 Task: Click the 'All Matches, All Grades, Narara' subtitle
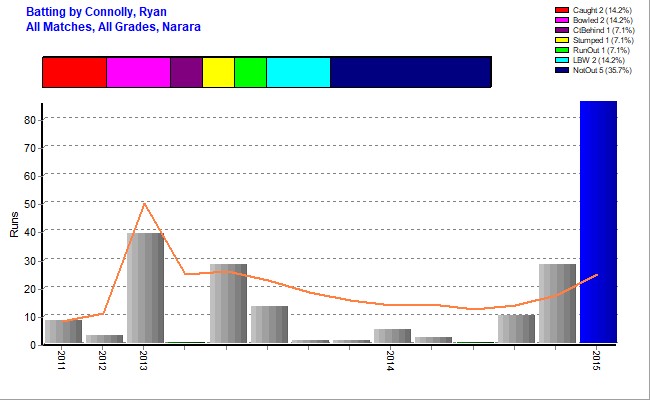click(113, 27)
